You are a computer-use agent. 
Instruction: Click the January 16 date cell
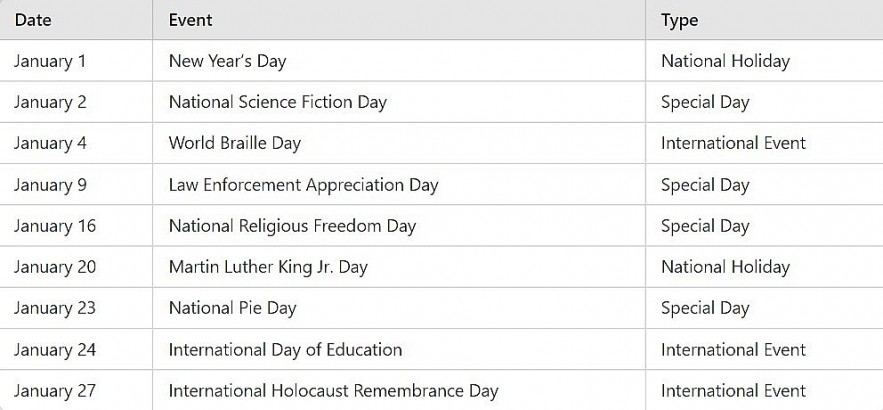point(55,226)
